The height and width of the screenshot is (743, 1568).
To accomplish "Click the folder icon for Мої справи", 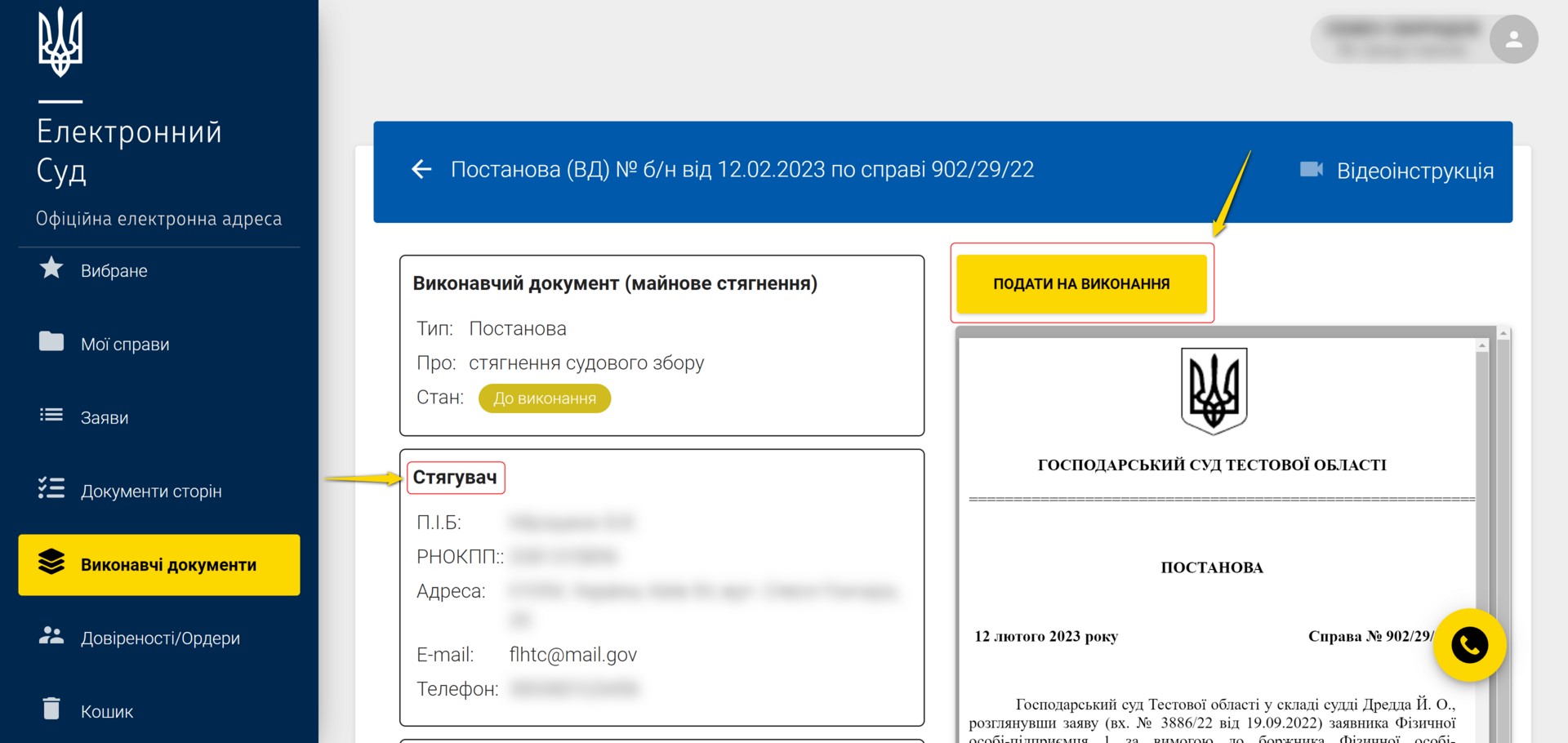I will (x=51, y=342).
